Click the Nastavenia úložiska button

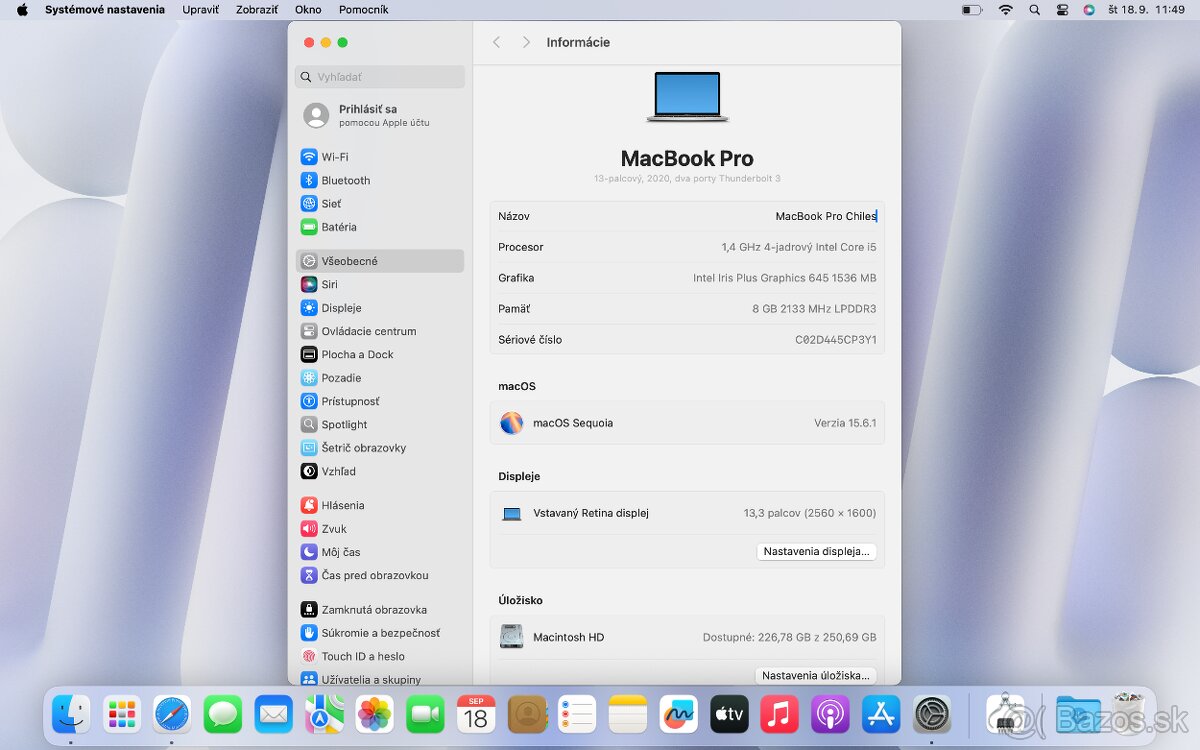(x=815, y=675)
